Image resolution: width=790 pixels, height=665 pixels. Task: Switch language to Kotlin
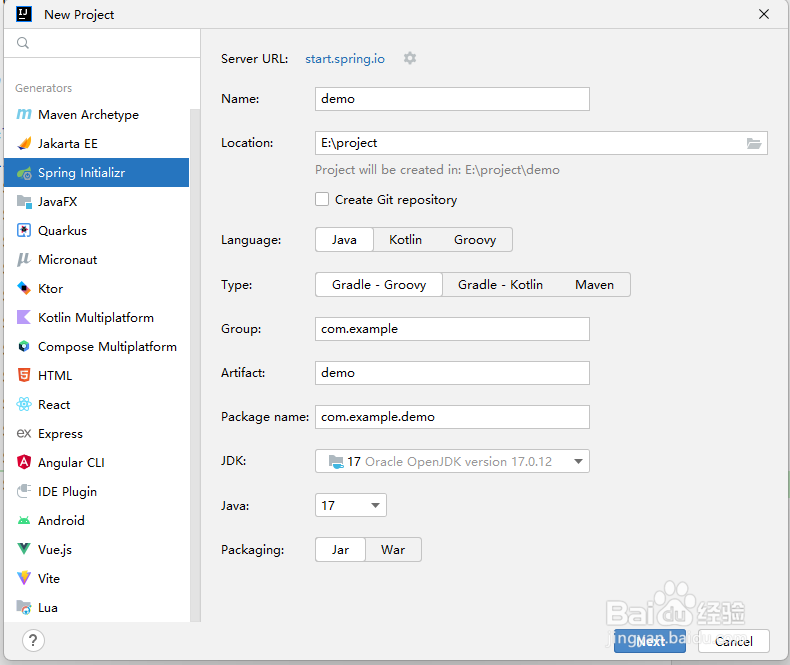pyautogui.click(x=405, y=240)
